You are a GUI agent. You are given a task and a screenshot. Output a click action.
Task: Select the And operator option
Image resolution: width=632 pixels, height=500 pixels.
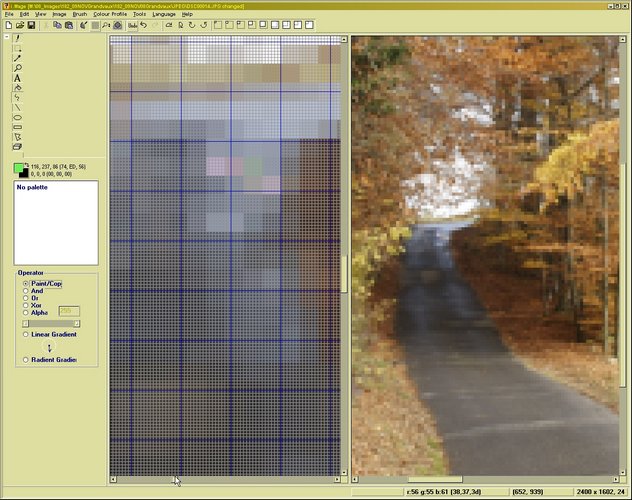pos(26,290)
